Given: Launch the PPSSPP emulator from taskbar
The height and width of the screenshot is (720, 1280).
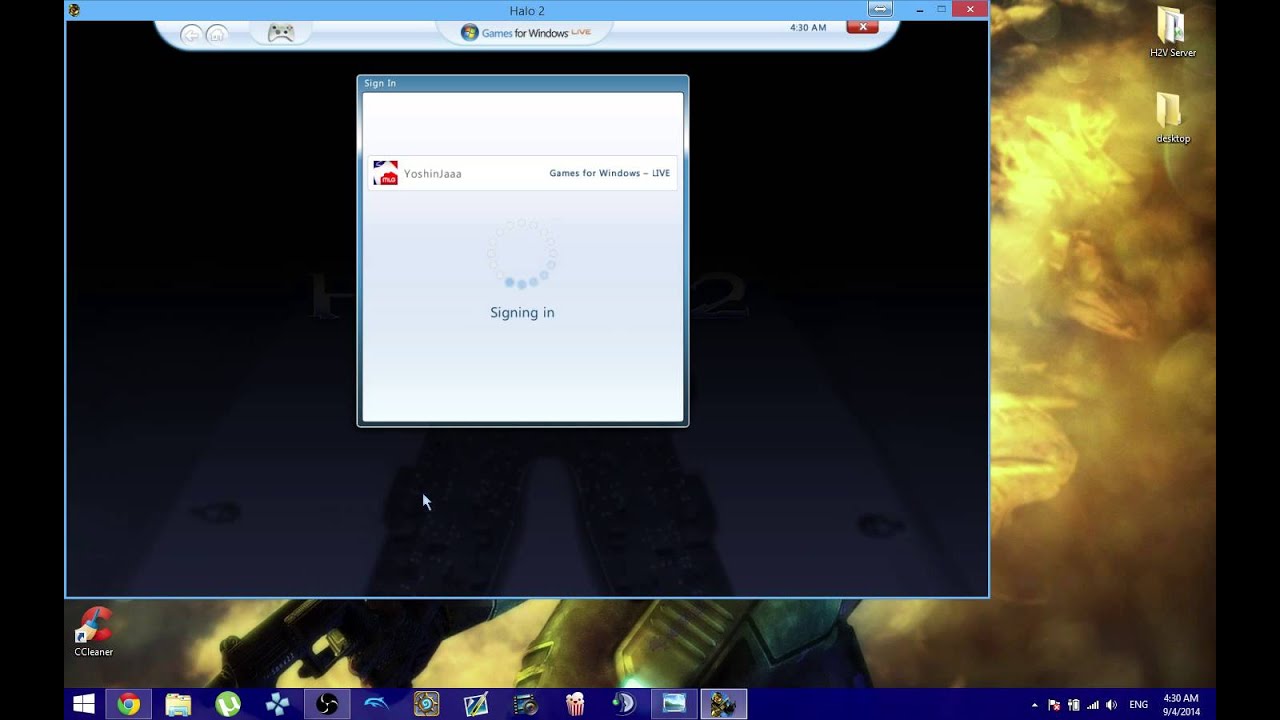Looking at the screenshot, I should 277,705.
